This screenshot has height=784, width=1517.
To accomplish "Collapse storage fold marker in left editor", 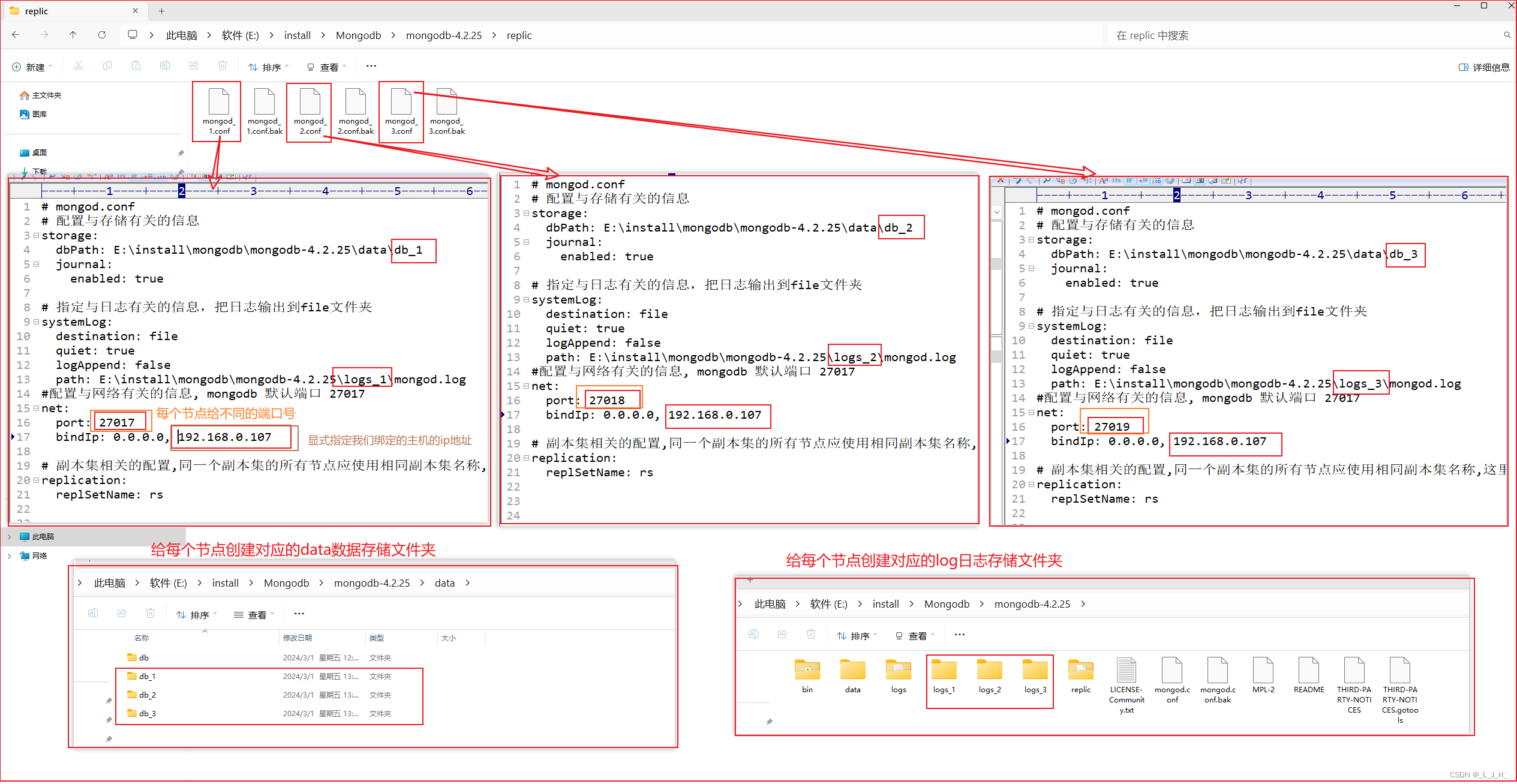I will [37, 235].
